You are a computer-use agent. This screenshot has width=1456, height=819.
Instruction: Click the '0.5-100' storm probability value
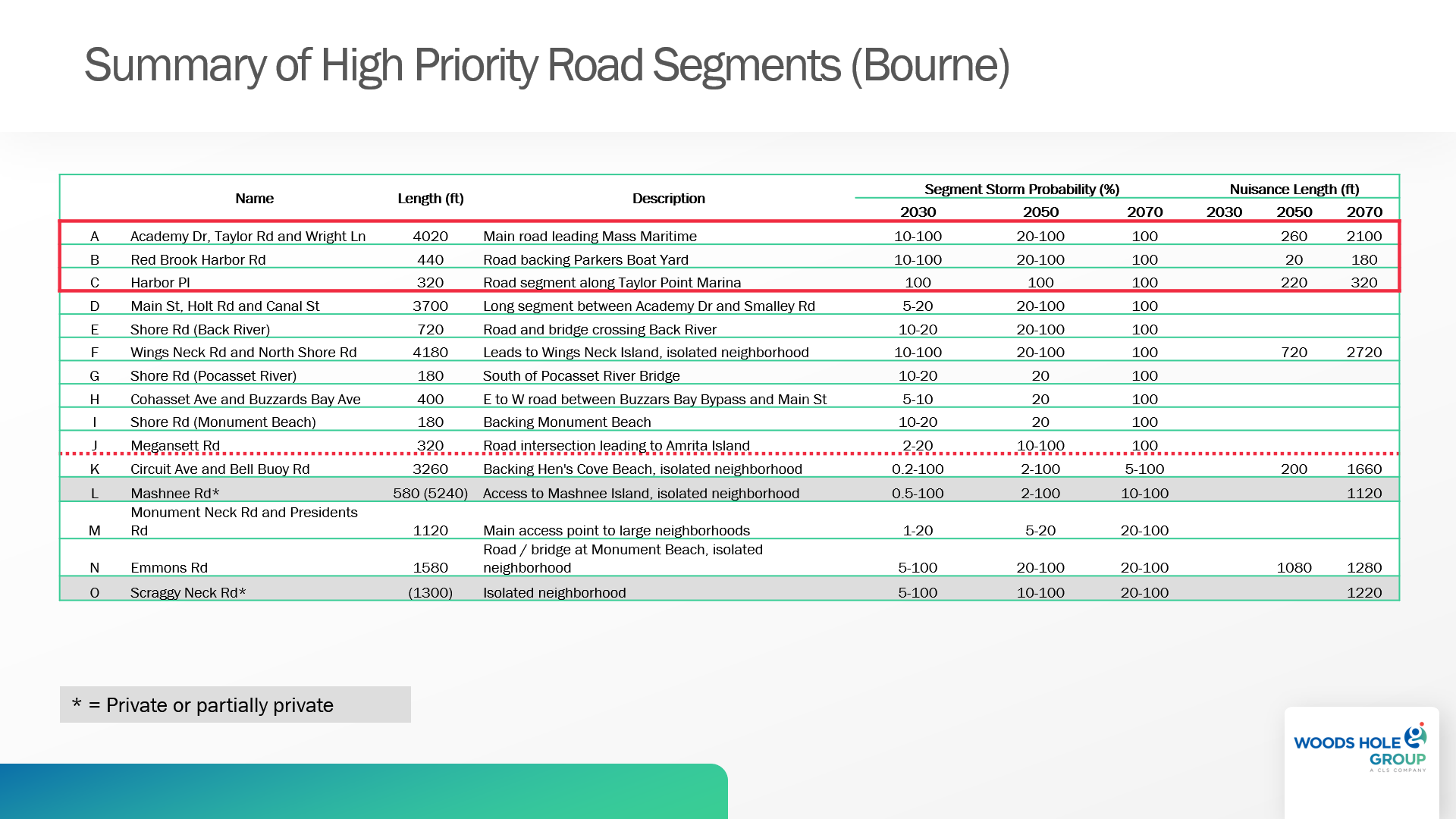coord(918,494)
